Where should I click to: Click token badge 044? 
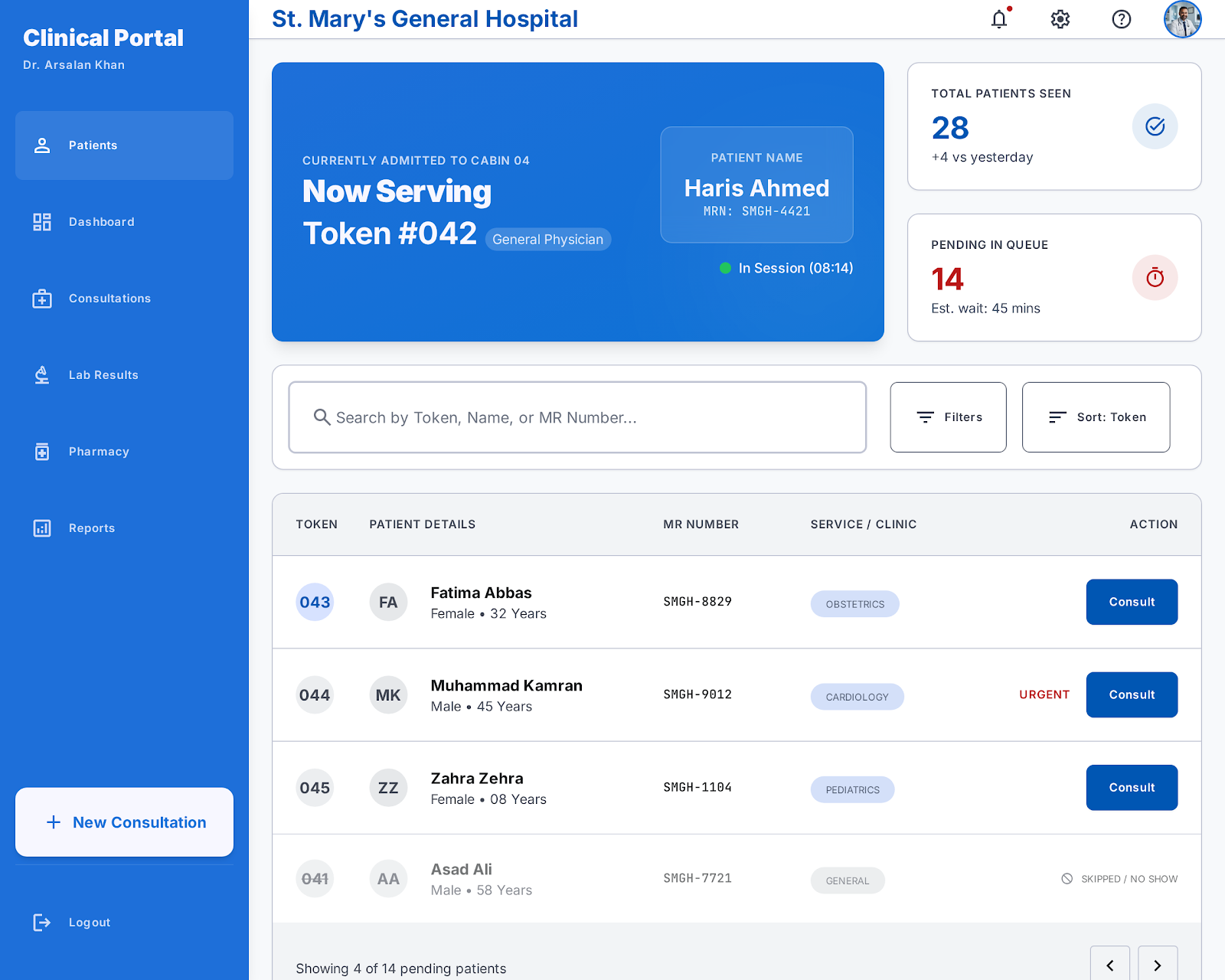pos(315,695)
